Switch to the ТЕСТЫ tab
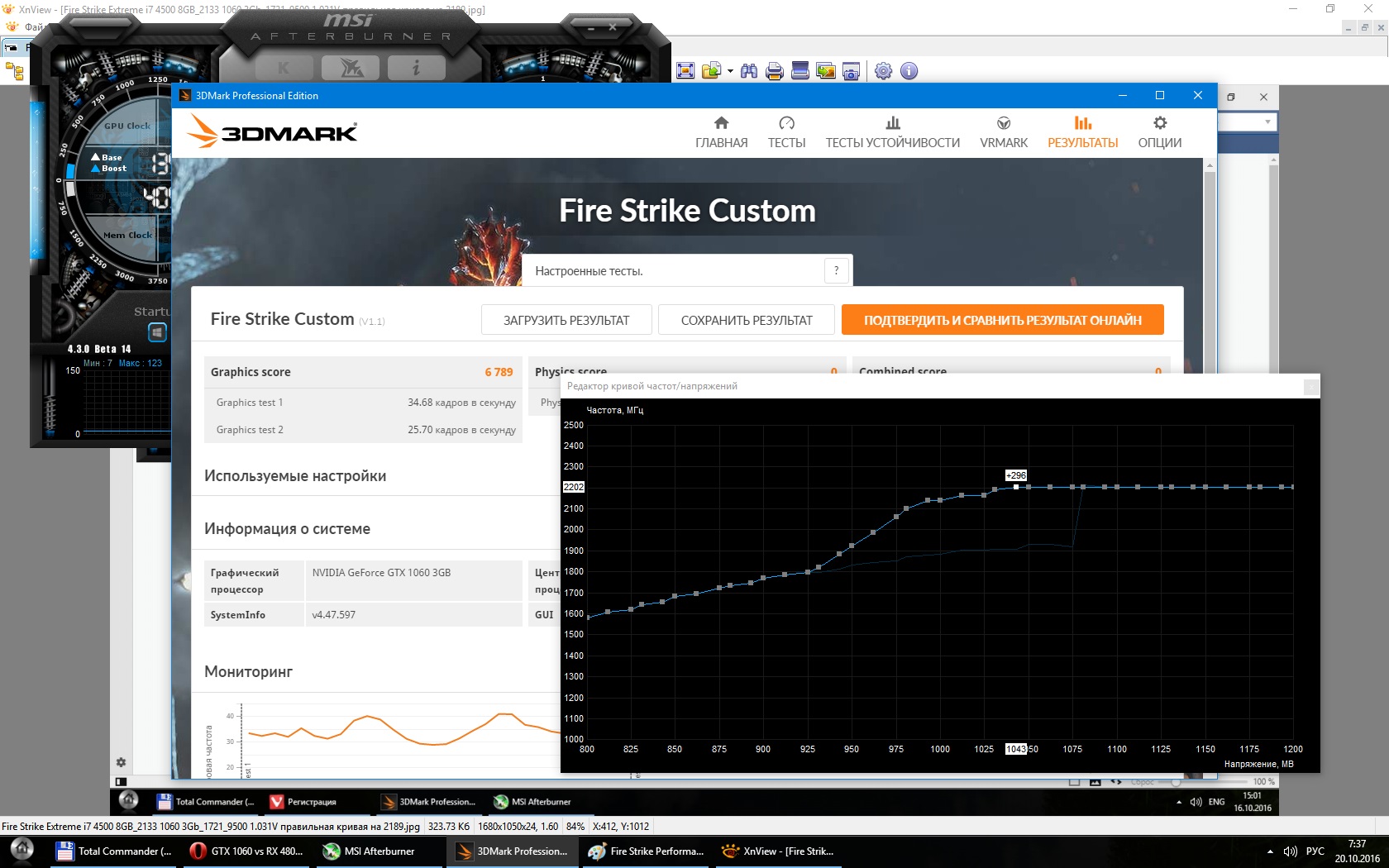 click(x=786, y=132)
